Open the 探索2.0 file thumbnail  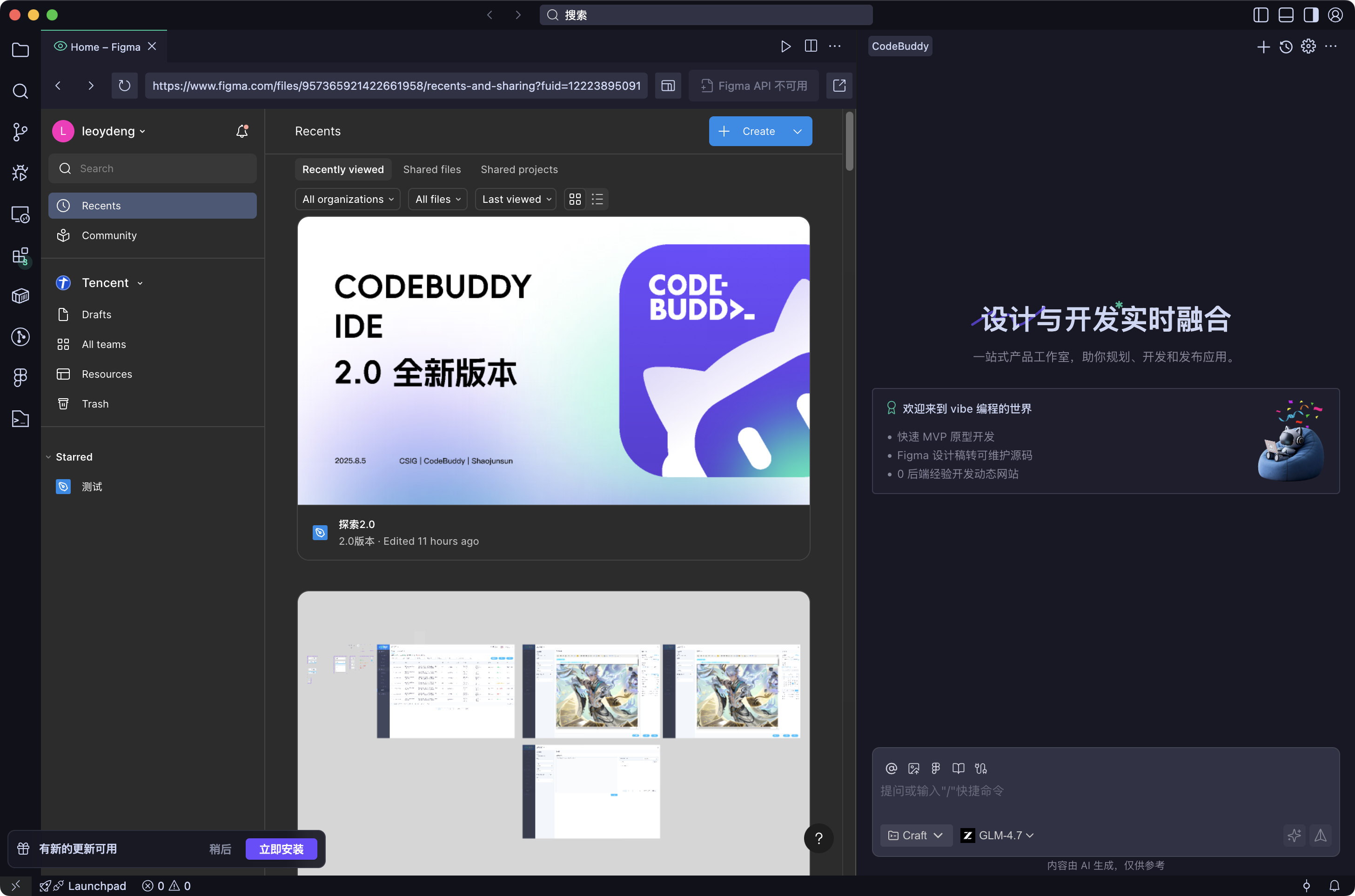click(553, 360)
